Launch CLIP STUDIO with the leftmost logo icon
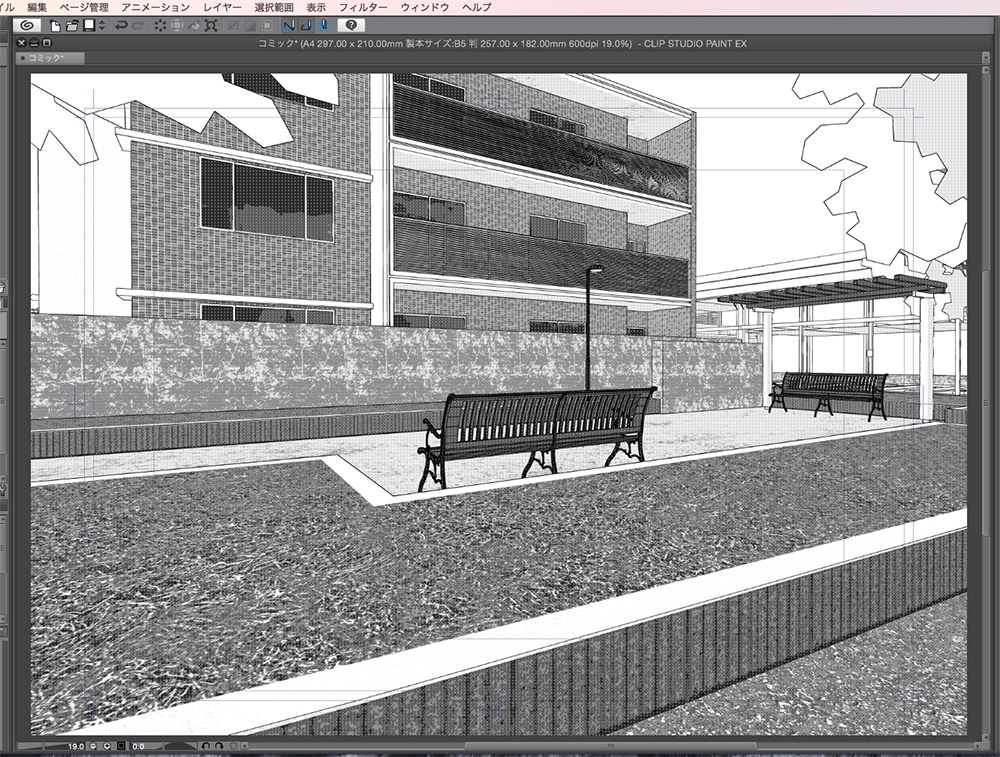This screenshot has height=757, width=1000. (28, 25)
